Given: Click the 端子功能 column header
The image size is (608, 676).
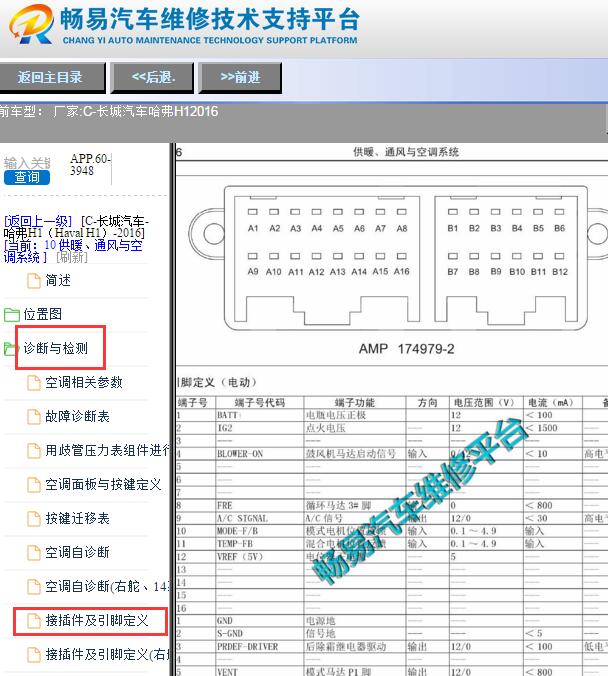Looking at the screenshot, I should pyautogui.click(x=355, y=403).
